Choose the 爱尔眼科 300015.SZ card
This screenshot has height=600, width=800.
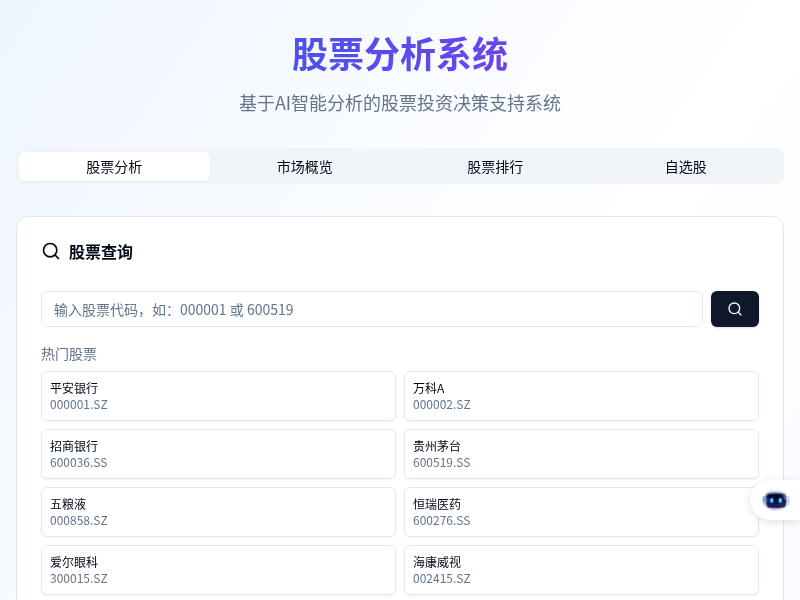pyautogui.click(x=218, y=570)
